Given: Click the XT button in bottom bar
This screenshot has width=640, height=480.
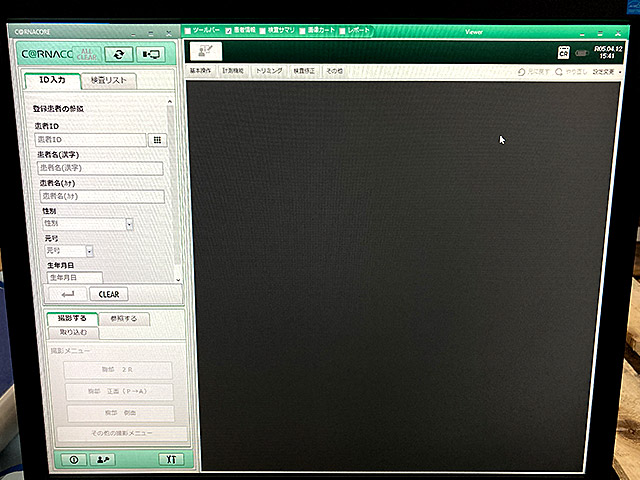Looking at the screenshot, I should (x=171, y=460).
